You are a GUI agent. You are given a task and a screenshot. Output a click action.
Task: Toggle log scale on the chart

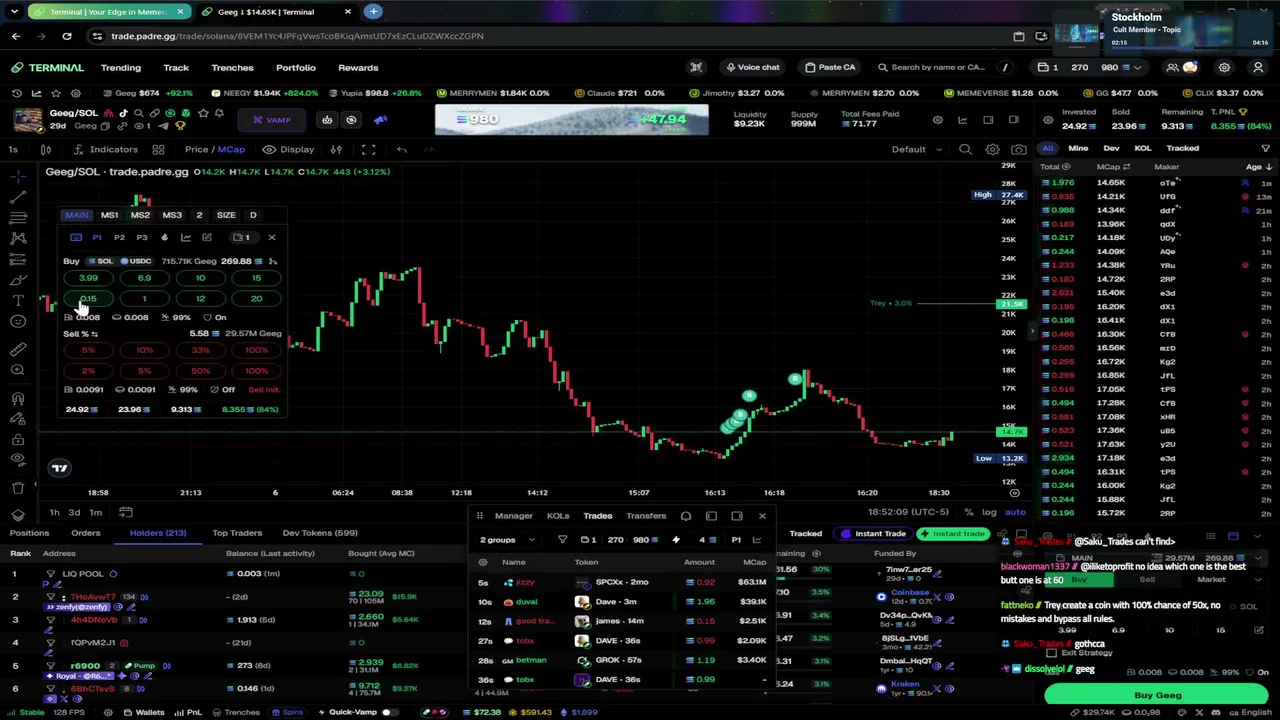pyautogui.click(x=989, y=512)
